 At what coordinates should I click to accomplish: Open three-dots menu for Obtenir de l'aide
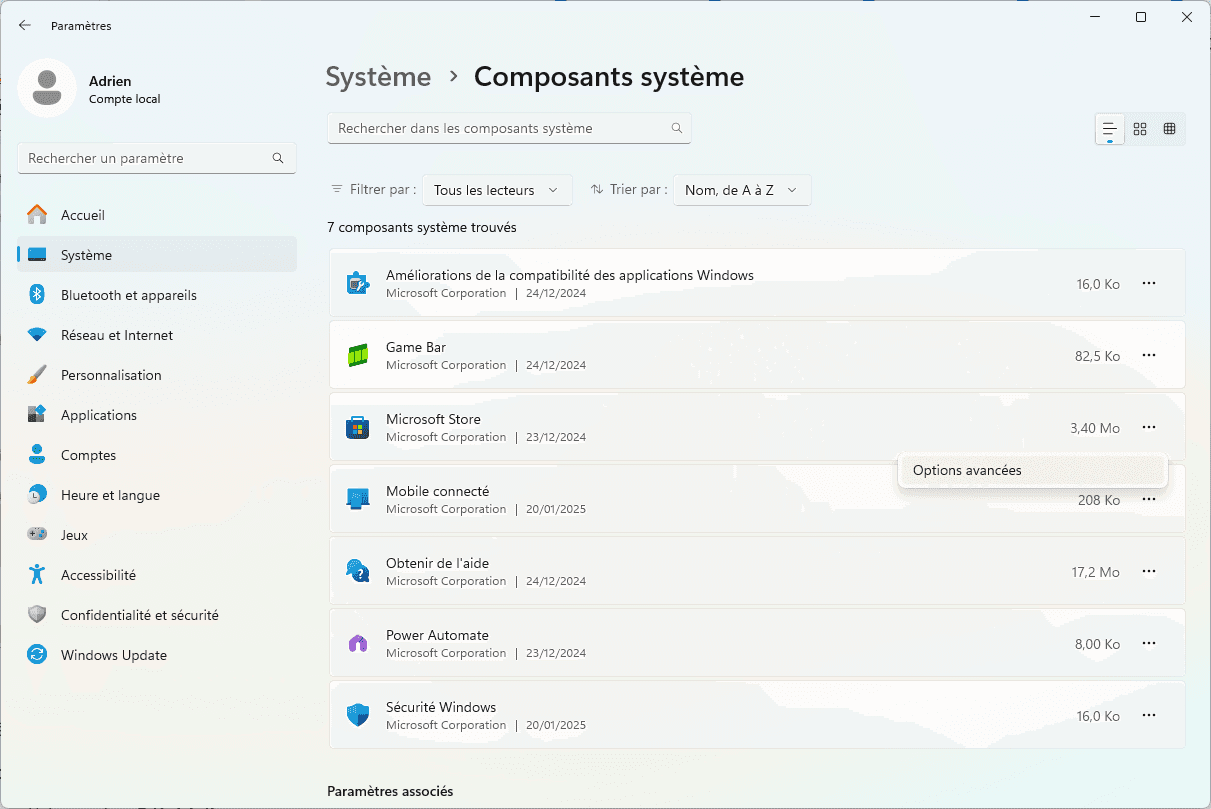click(1149, 571)
